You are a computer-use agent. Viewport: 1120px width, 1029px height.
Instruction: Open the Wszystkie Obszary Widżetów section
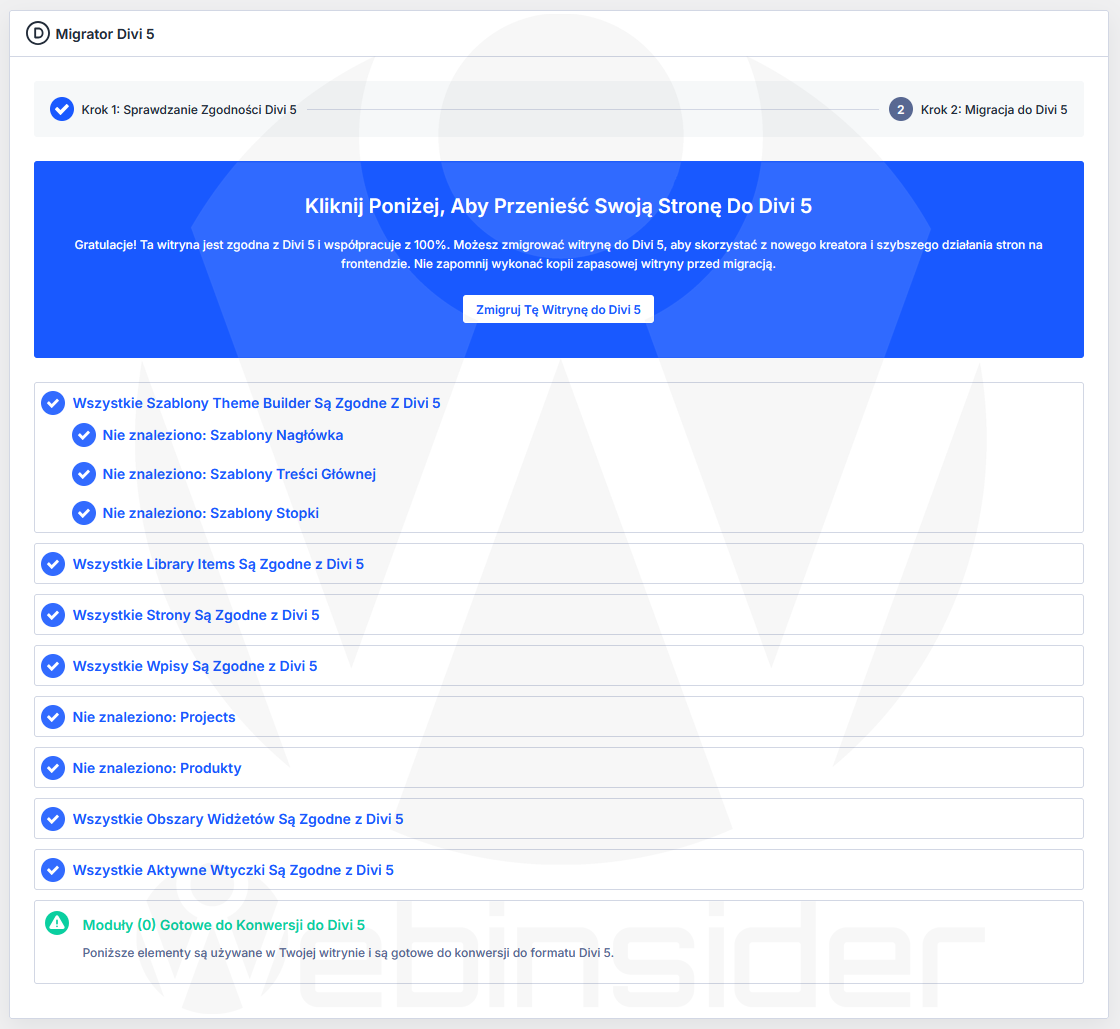click(238, 819)
